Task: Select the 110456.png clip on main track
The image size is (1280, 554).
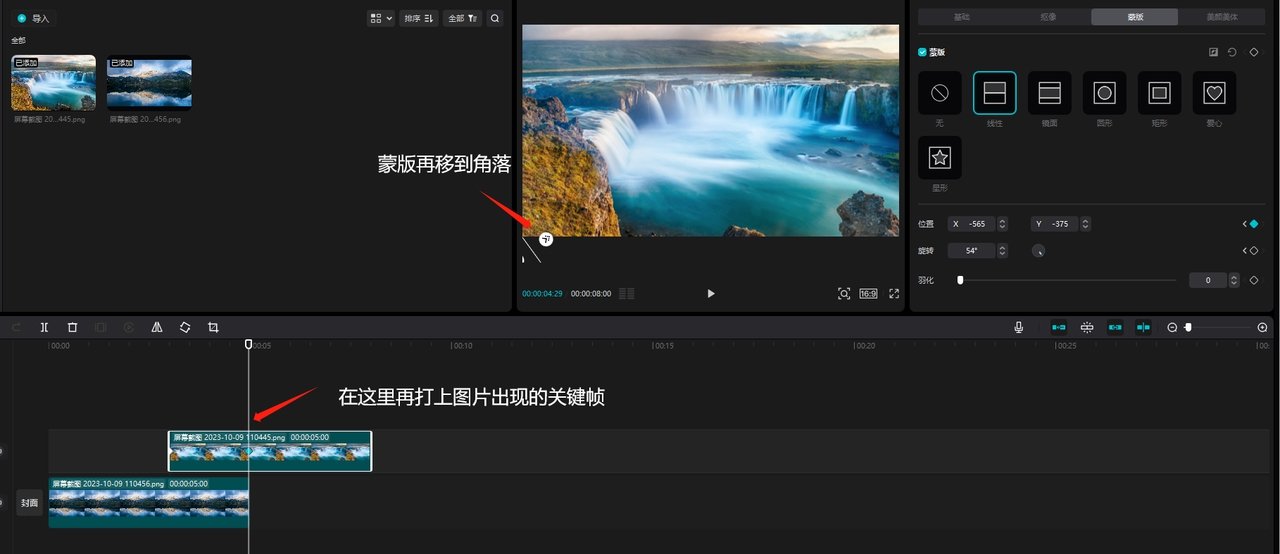Action: click(x=148, y=502)
